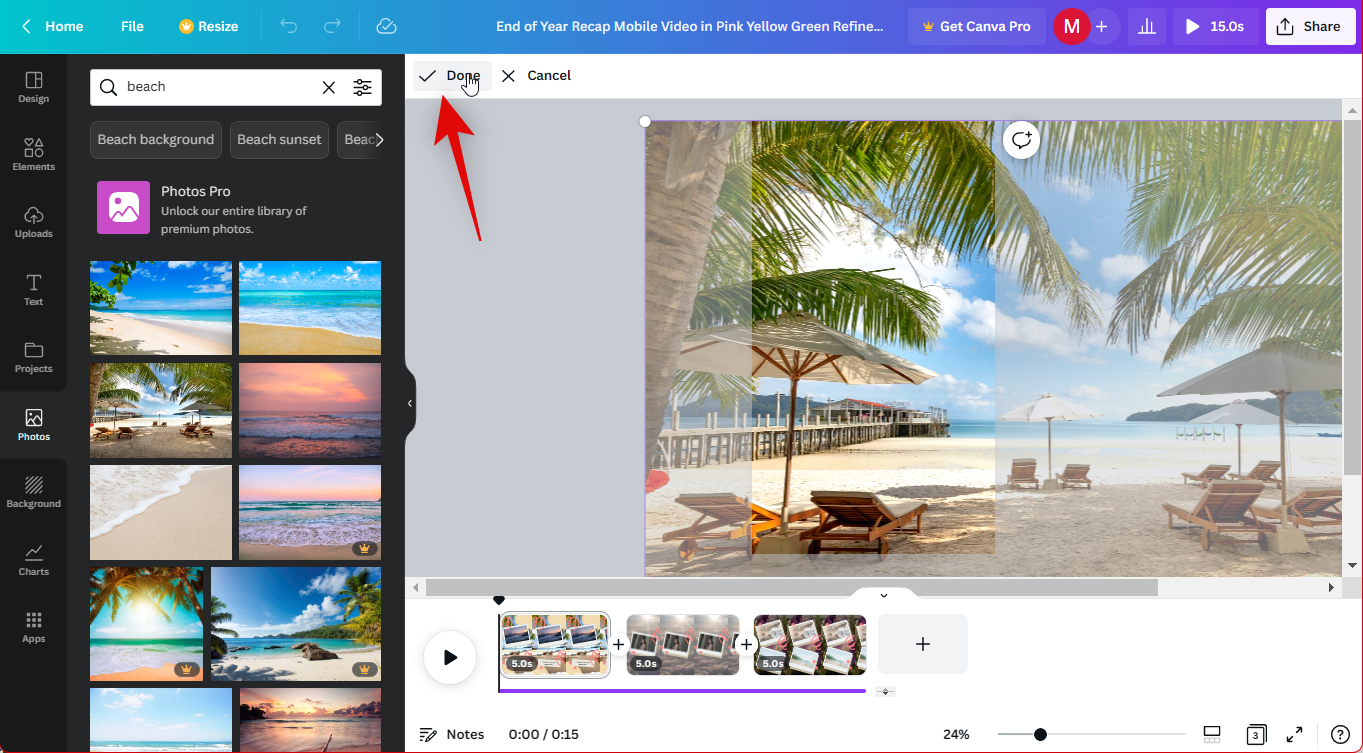This screenshot has width=1363, height=753.
Task: Undo the last action
Action: click(289, 27)
